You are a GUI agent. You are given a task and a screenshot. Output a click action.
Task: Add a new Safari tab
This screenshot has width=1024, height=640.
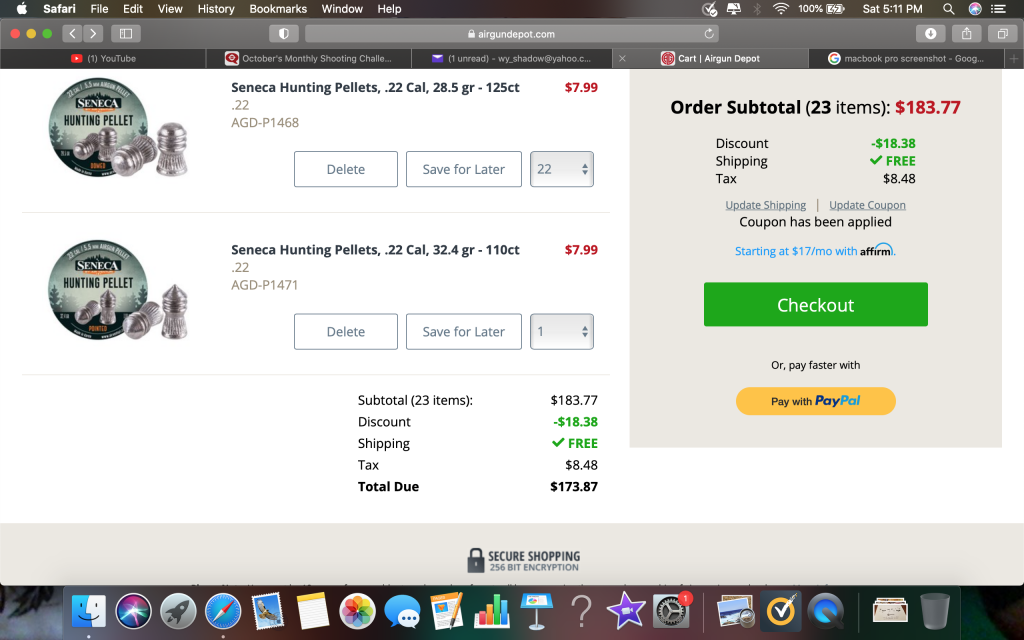coord(1014,58)
